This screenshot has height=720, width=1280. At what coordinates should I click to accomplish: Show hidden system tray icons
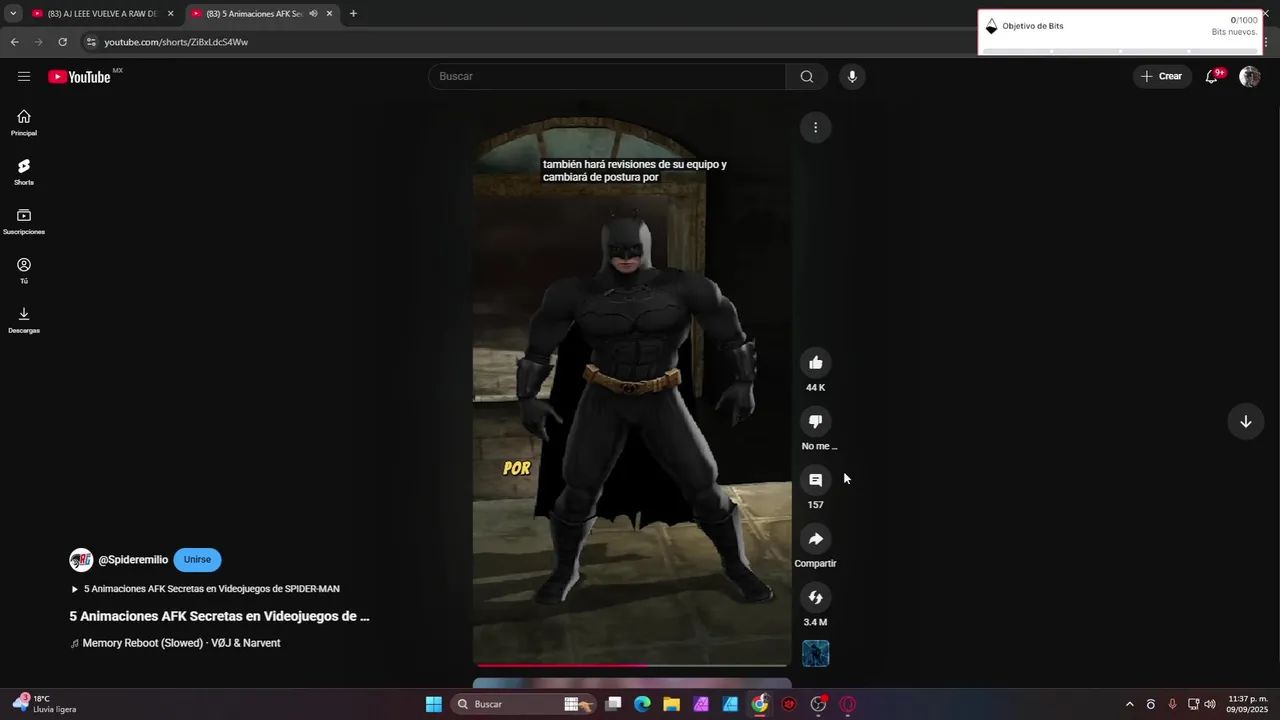1130,704
